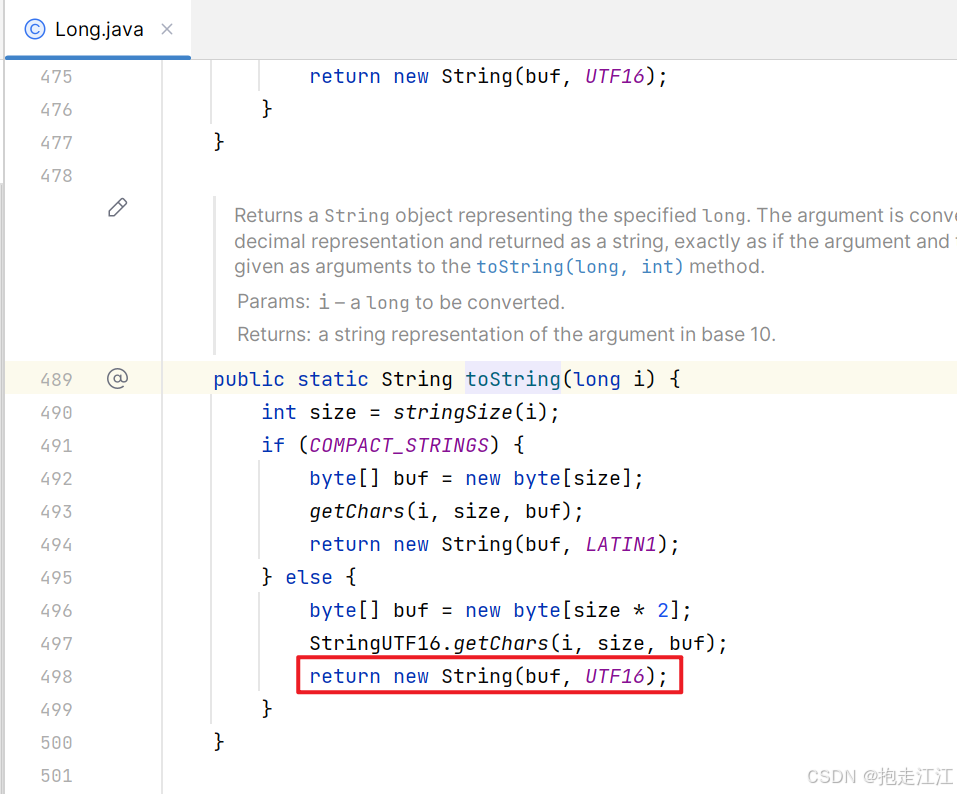The width and height of the screenshot is (957, 794).
Task: Click line number 498 in gutter
Action: click(56, 676)
